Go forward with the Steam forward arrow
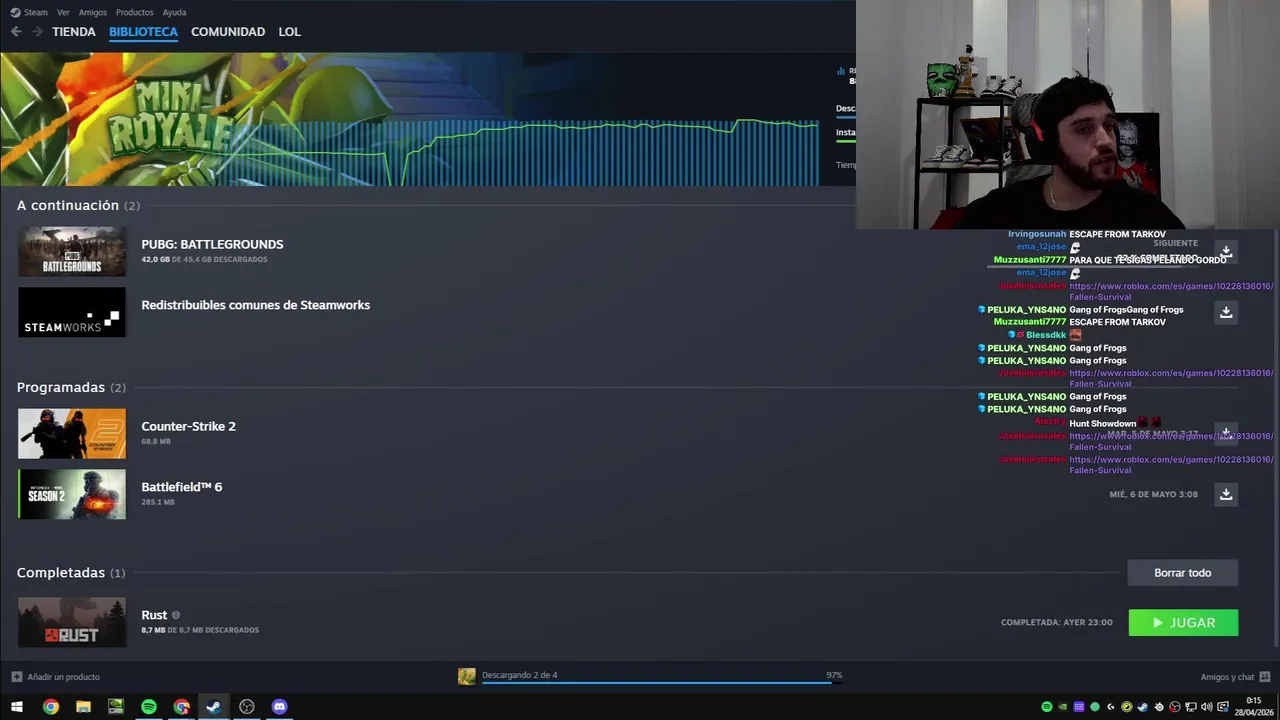The width and height of the screenshot is (1280, 720). point(37,32)
